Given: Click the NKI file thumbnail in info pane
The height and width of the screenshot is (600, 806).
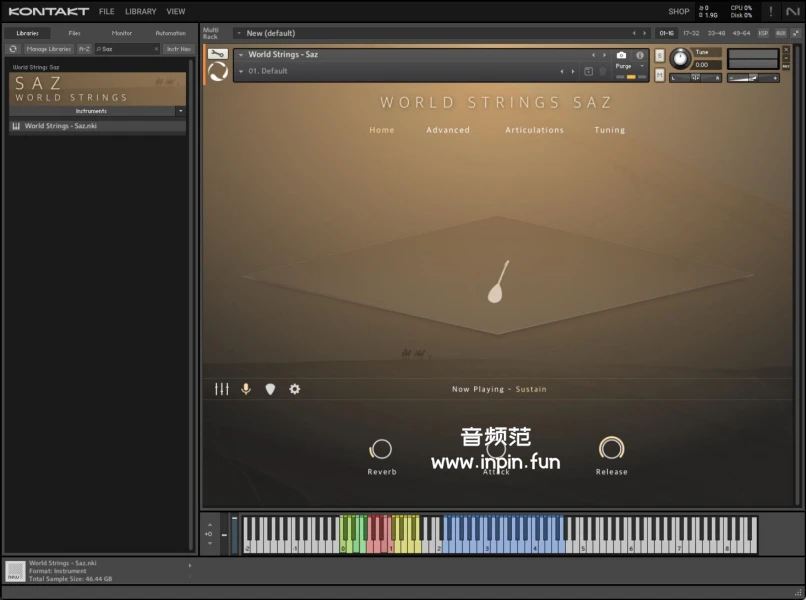Looking at the screenshot, I should pos(15,571).
